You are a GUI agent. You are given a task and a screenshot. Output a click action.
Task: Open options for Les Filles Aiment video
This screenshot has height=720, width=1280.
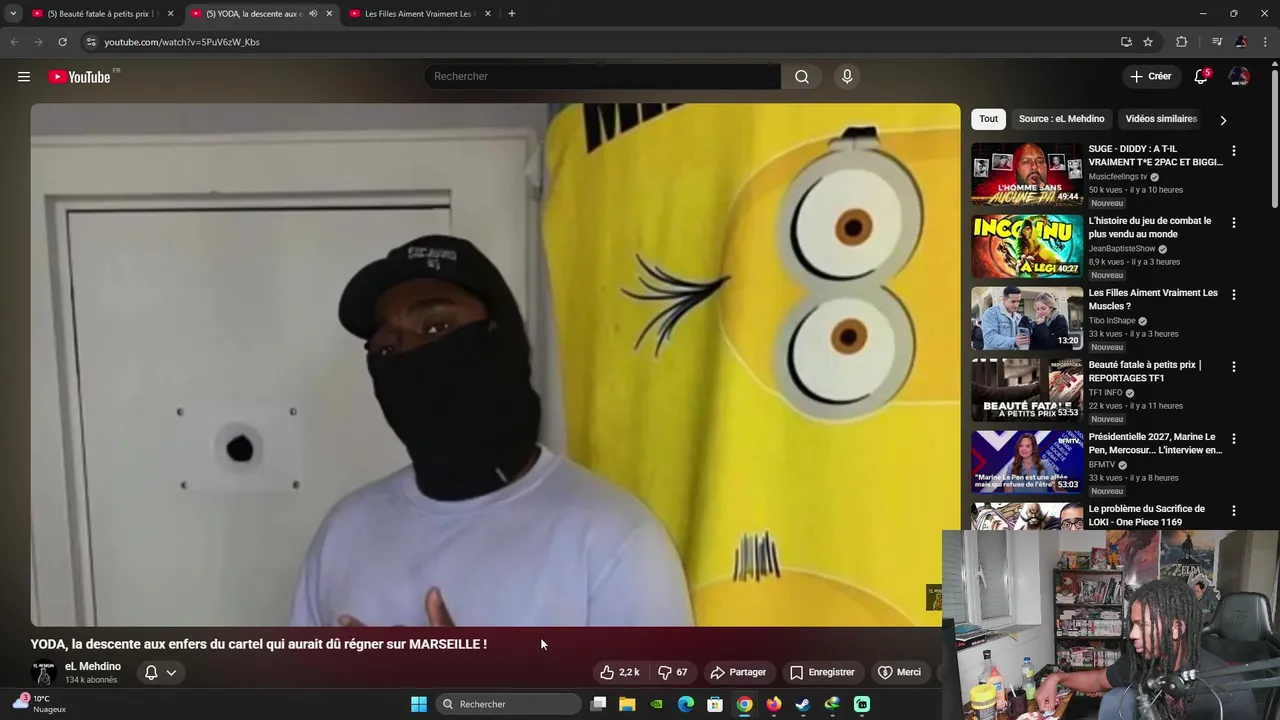[1233, 295]
